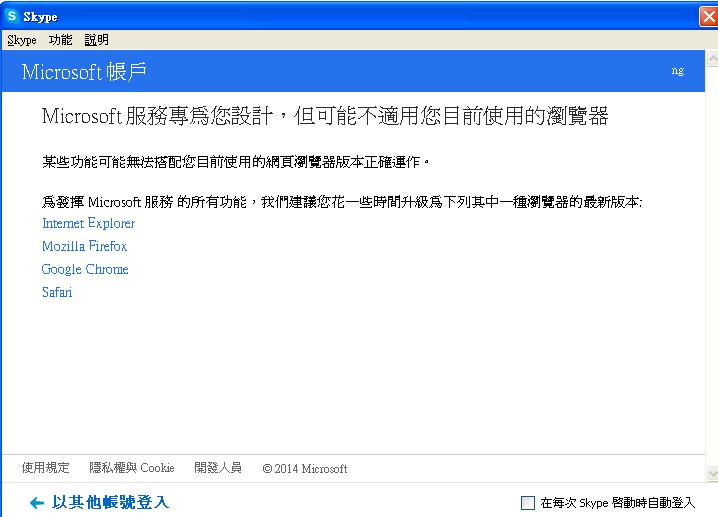Open the Mozilla Firefox upgrade link
Image resolution: width=718 pixels, height=517 pixels.
point(84,246)
